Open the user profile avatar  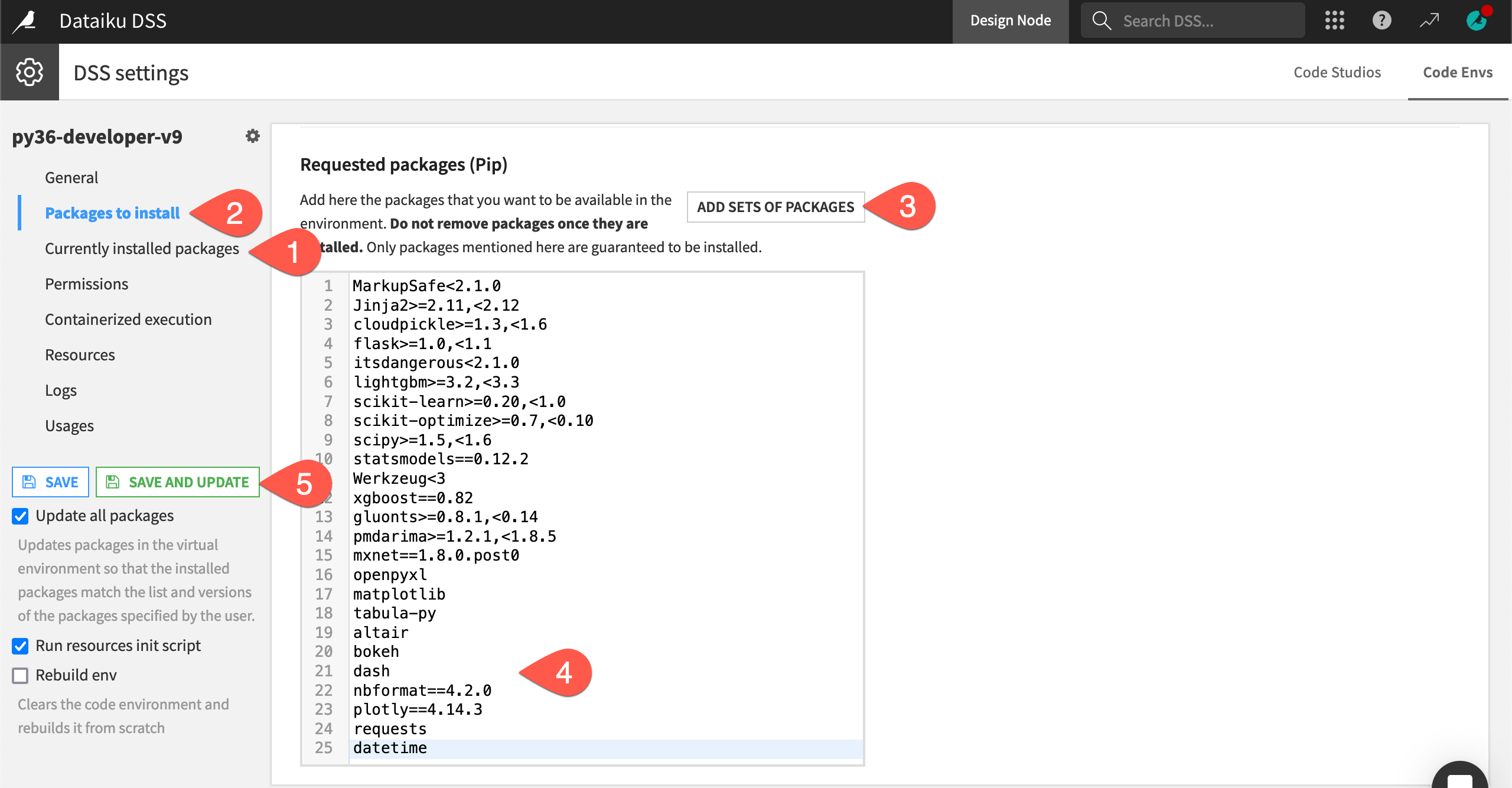click(x=1477, y=20)
